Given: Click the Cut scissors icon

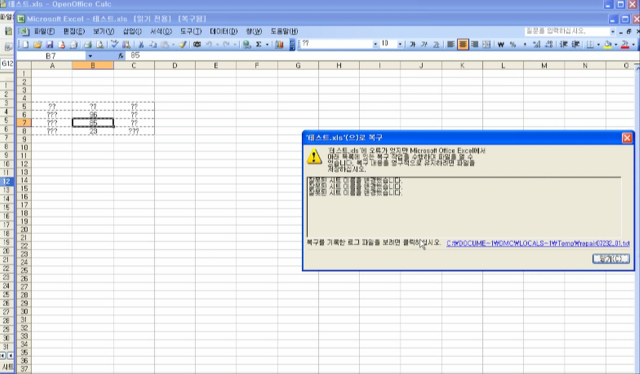Looking at the screenshot, I should pos(141,44).
